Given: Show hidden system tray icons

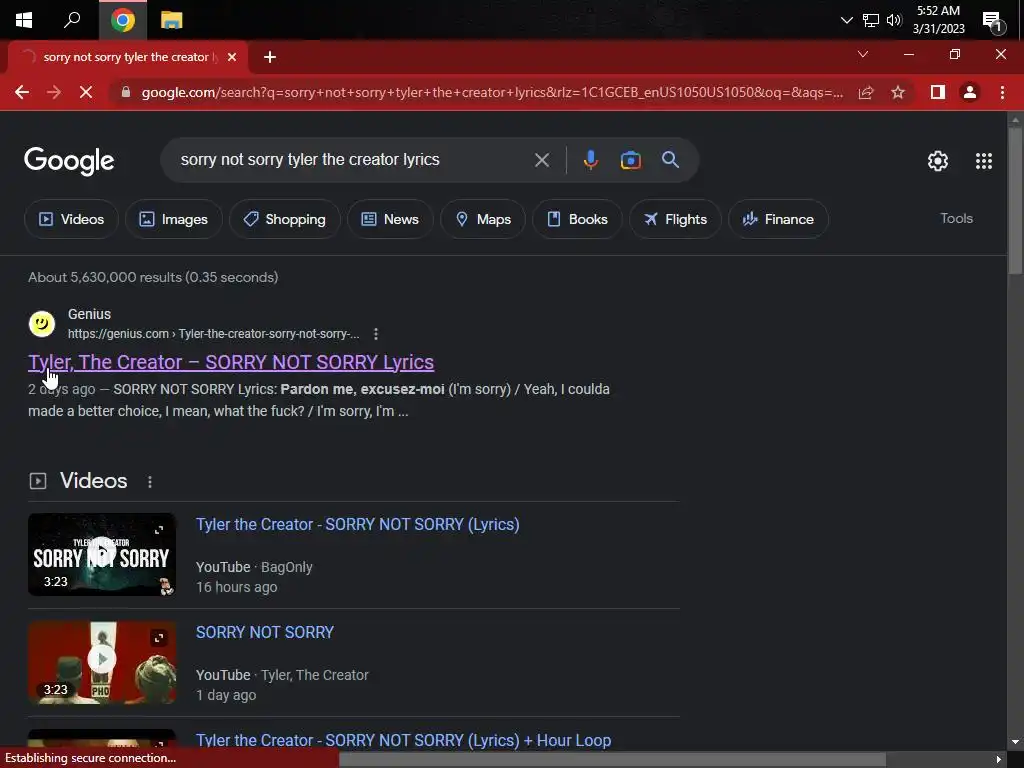Looking at the screenshot, I should 846,20.
